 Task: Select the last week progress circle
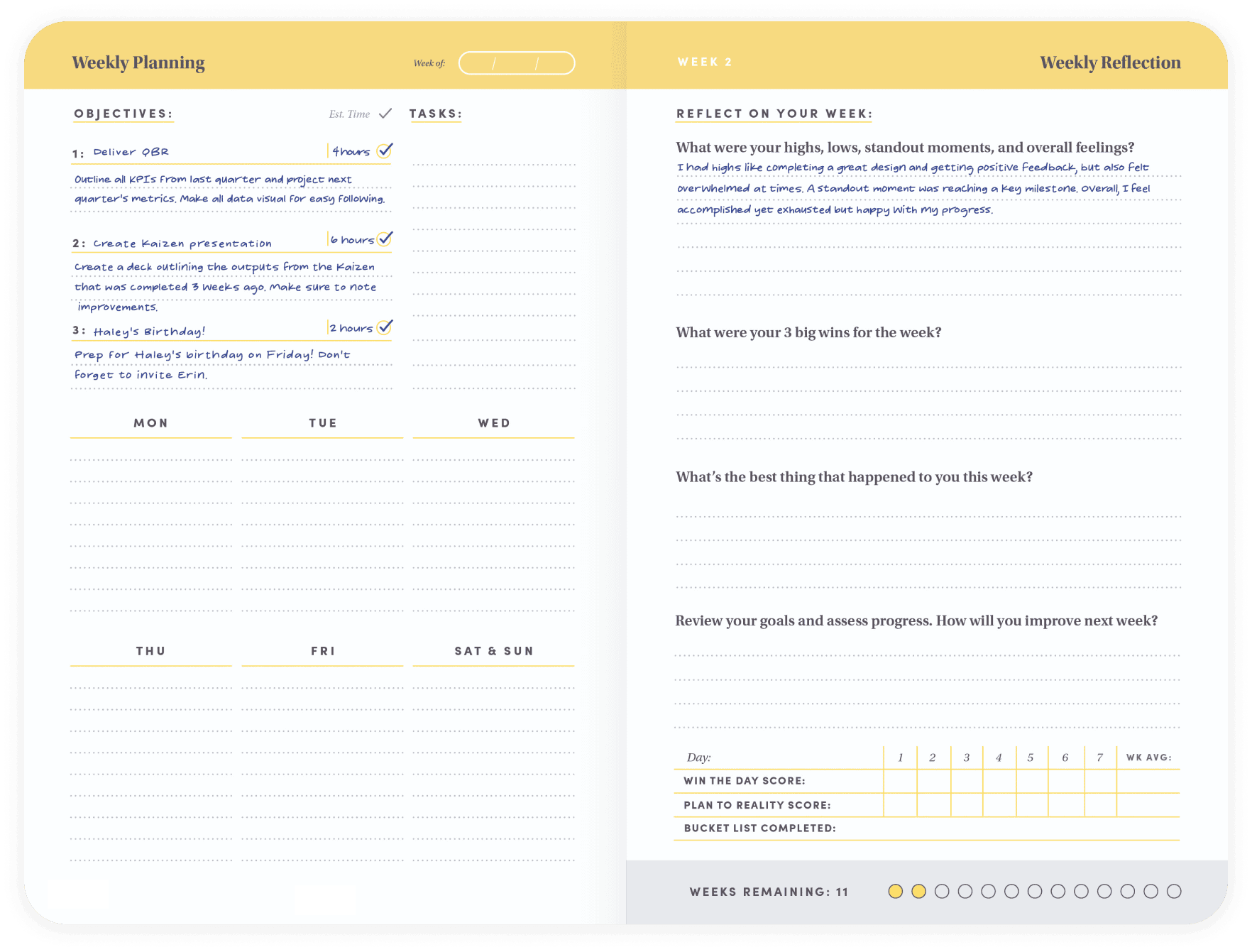point(1174,892)
